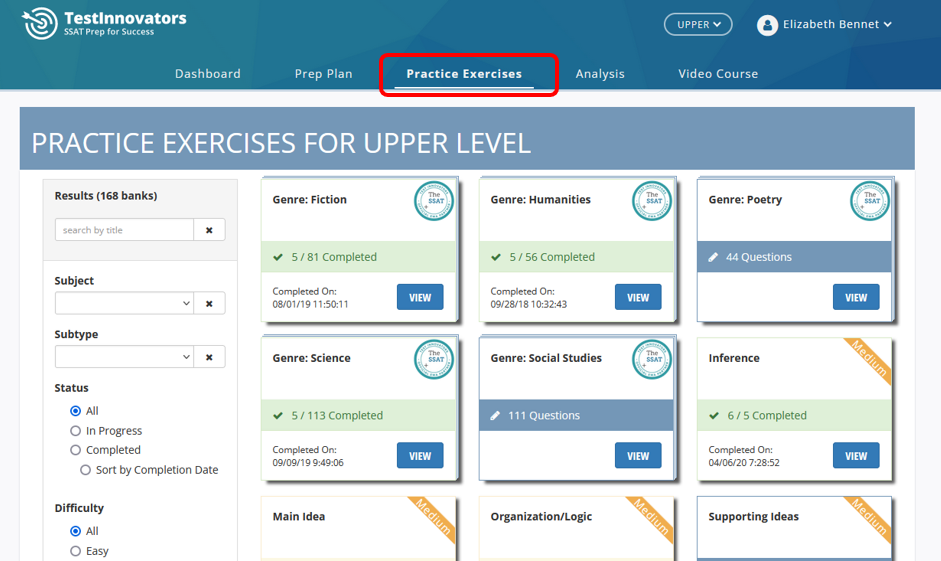Click the SSAT badge on Genre: Humanities card
941x561 pixels.
652,201
